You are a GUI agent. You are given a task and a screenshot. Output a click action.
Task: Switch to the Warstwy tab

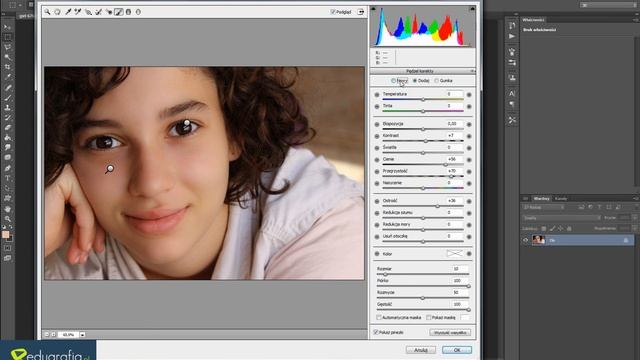point(541,199)
